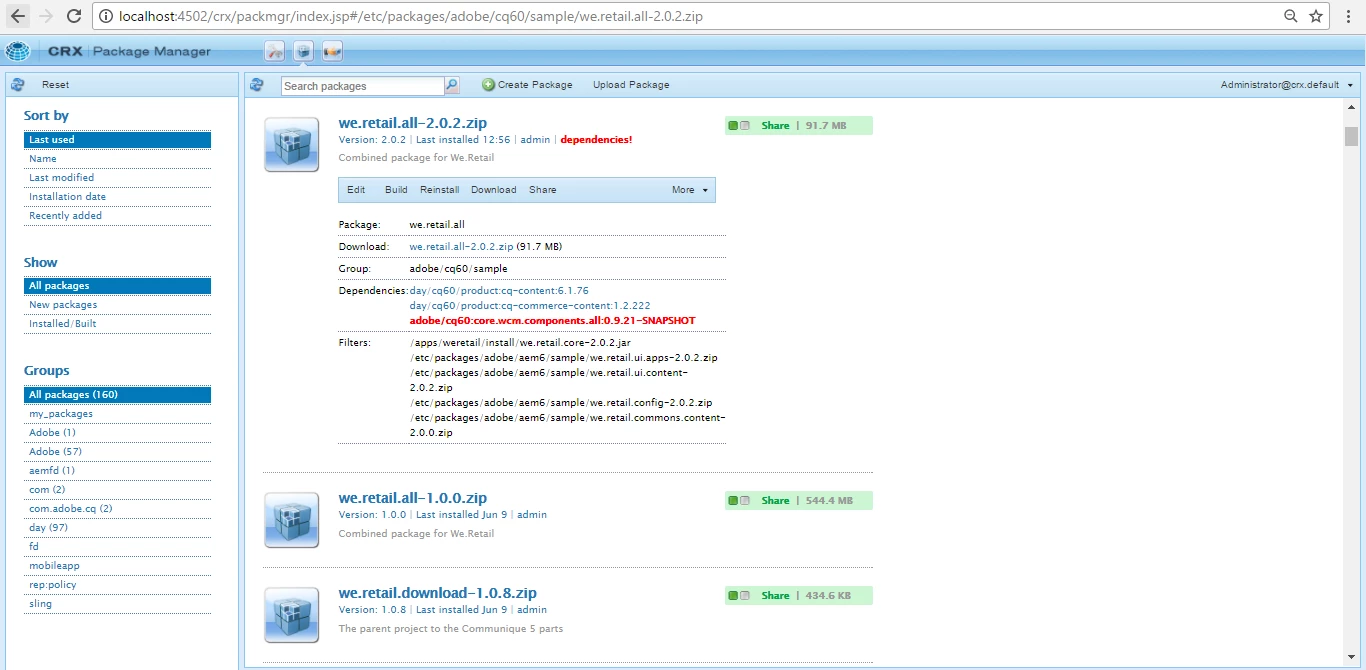
Task: Click Build in the package toolbar
Action: (x=396, y=190)
